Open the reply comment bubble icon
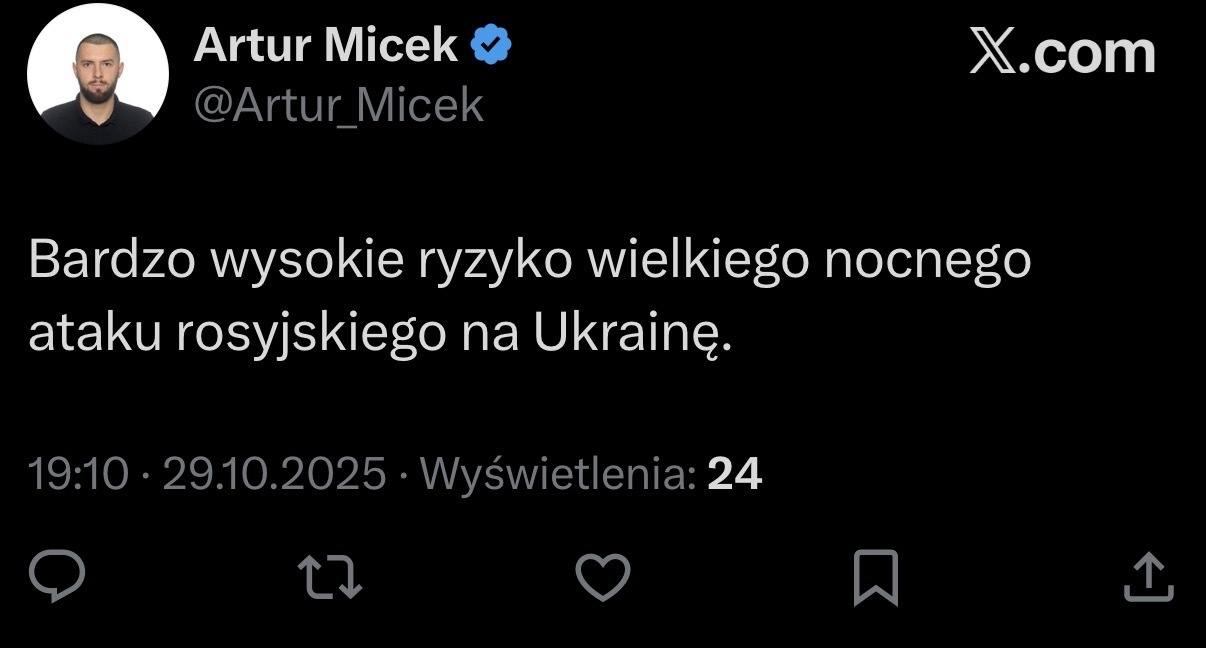Screen dimensions: 1206x648 pos(57,575)
